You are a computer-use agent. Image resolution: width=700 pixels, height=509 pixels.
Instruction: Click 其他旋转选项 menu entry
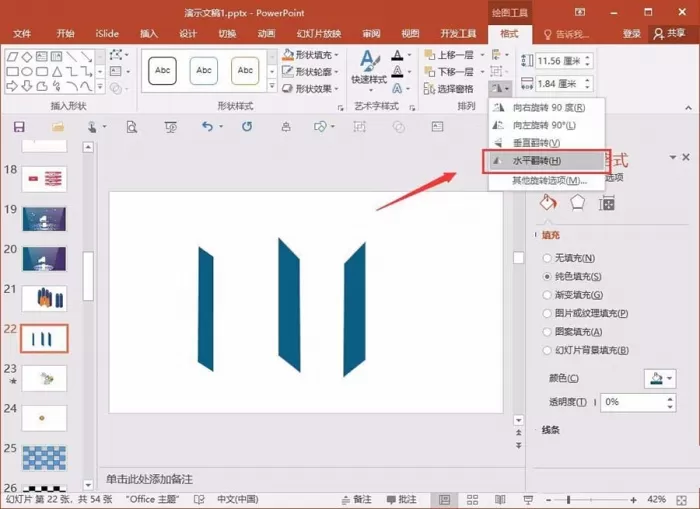point(549,181)
